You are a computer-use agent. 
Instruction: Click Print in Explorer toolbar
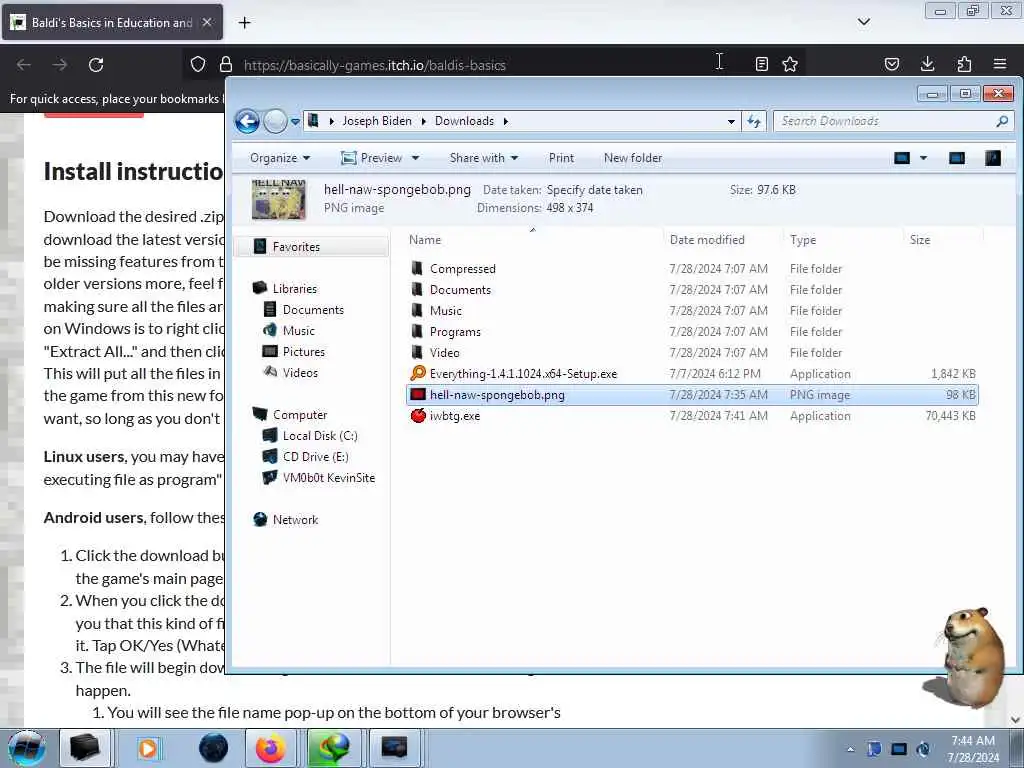[x=561, y=158]
